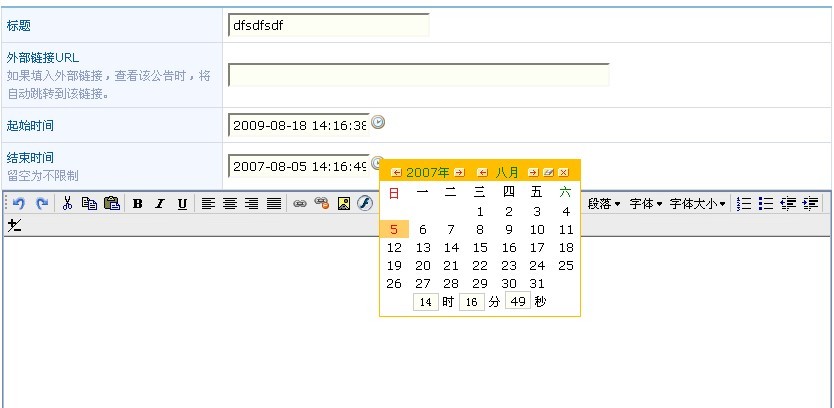Align text right
The width and height of the screenshot is (834, 408).
click(252, 204)
